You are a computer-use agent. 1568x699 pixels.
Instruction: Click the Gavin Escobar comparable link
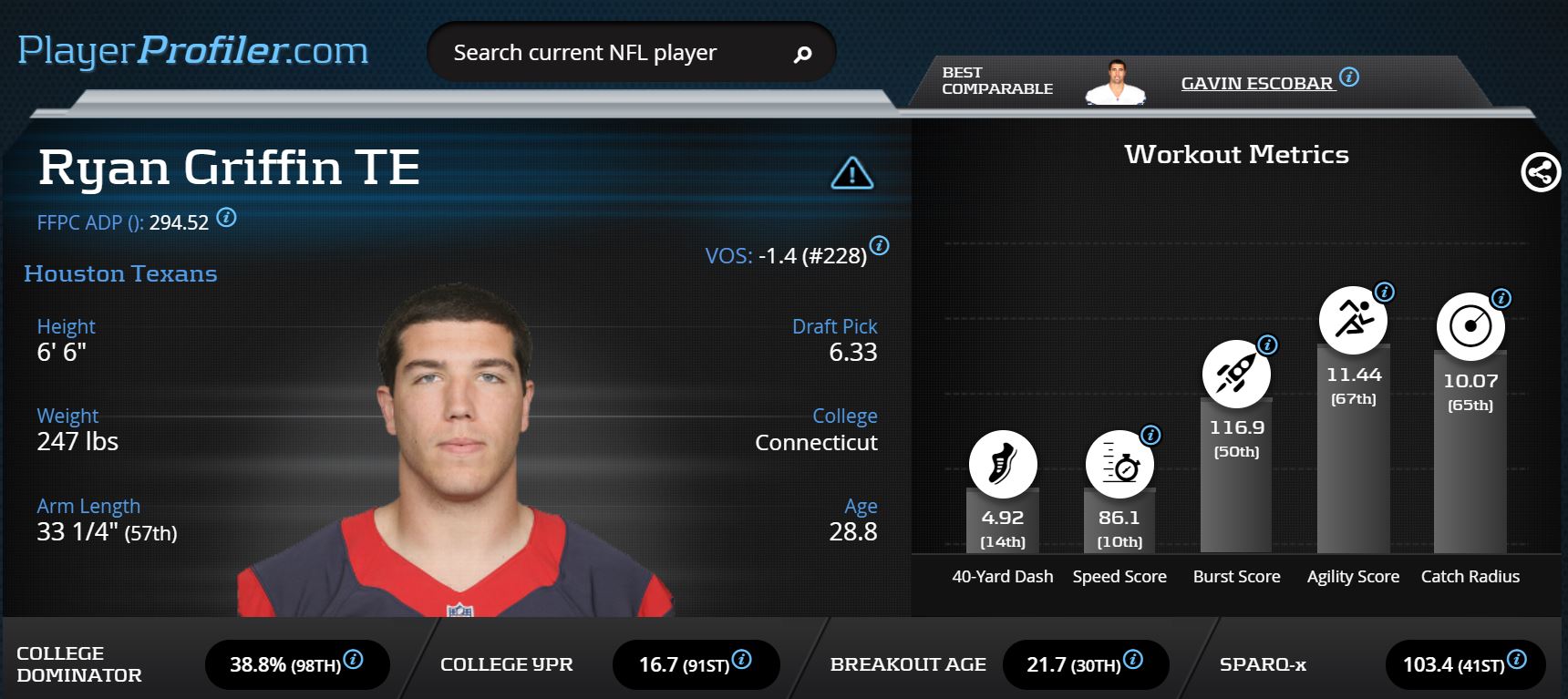[x=1257, y=83]
